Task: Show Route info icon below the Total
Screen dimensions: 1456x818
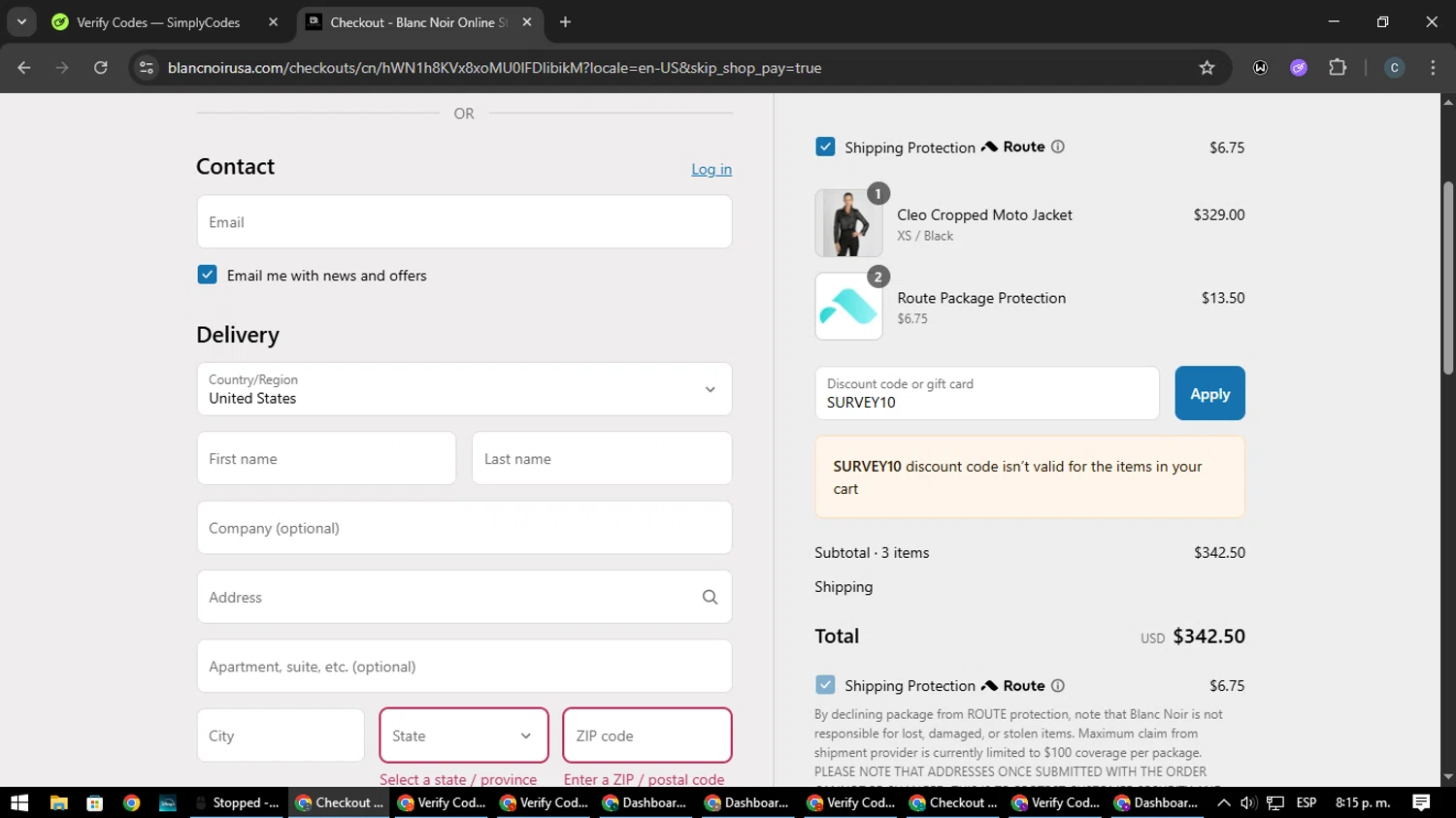Action: 1058,685
